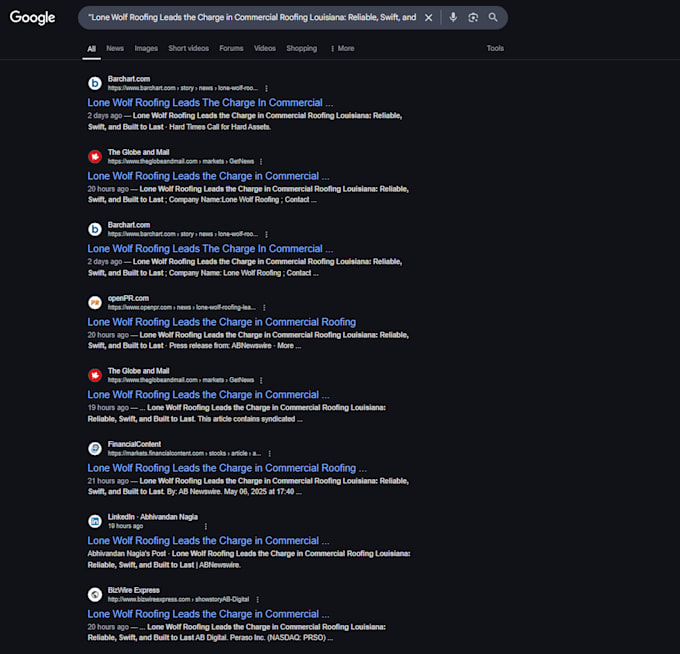Click the openpr.com news URL breadcrumb
Image resolution: width=680 pixels, height=654 pixels.
pyautogui.click(x=182, y=307)
